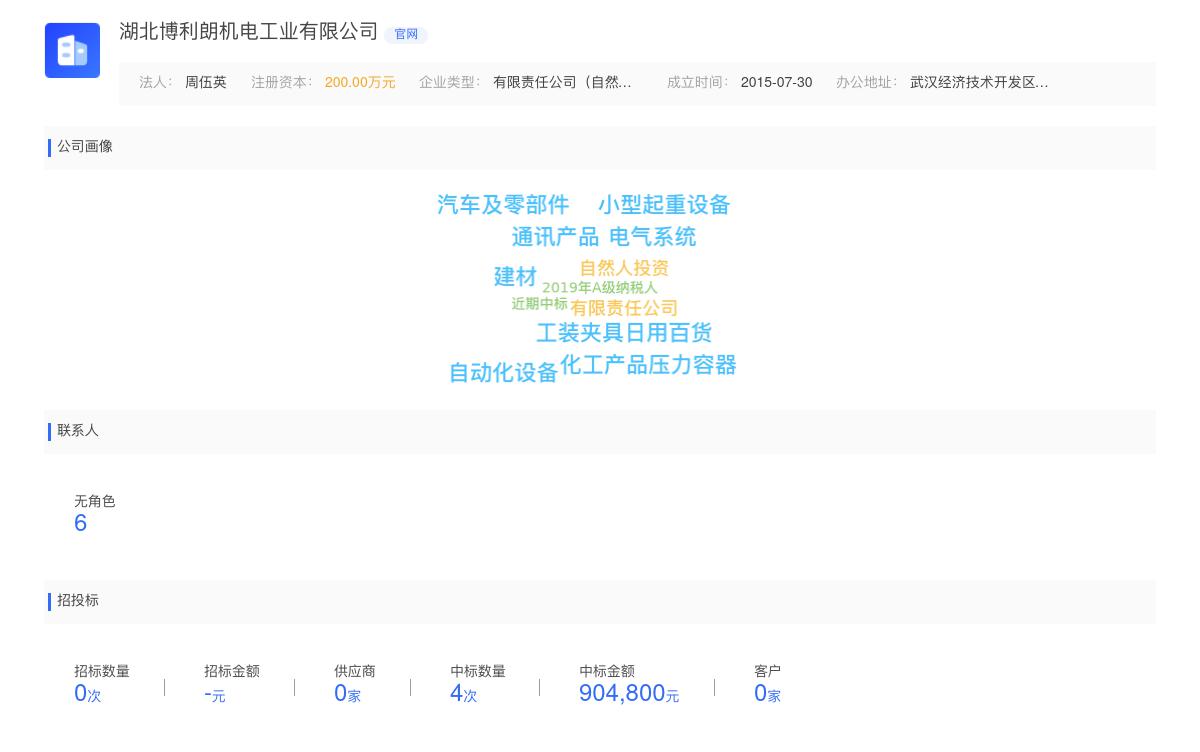Image resolution: width=1200 pixels, height=752 pixels.
Task: Select word cloud tag 日用百货
Action: (668, 333)
